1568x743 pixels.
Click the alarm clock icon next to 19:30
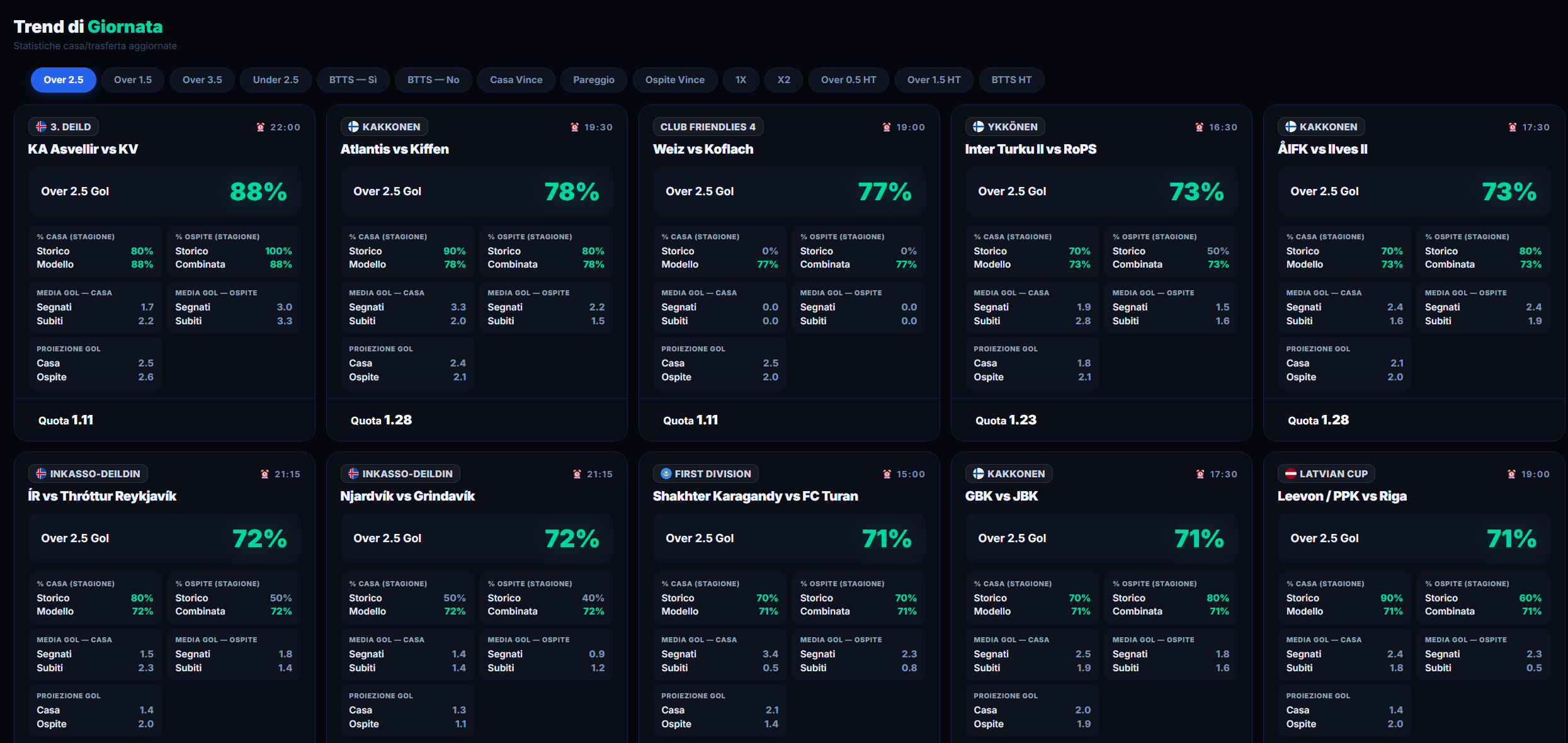574,127
